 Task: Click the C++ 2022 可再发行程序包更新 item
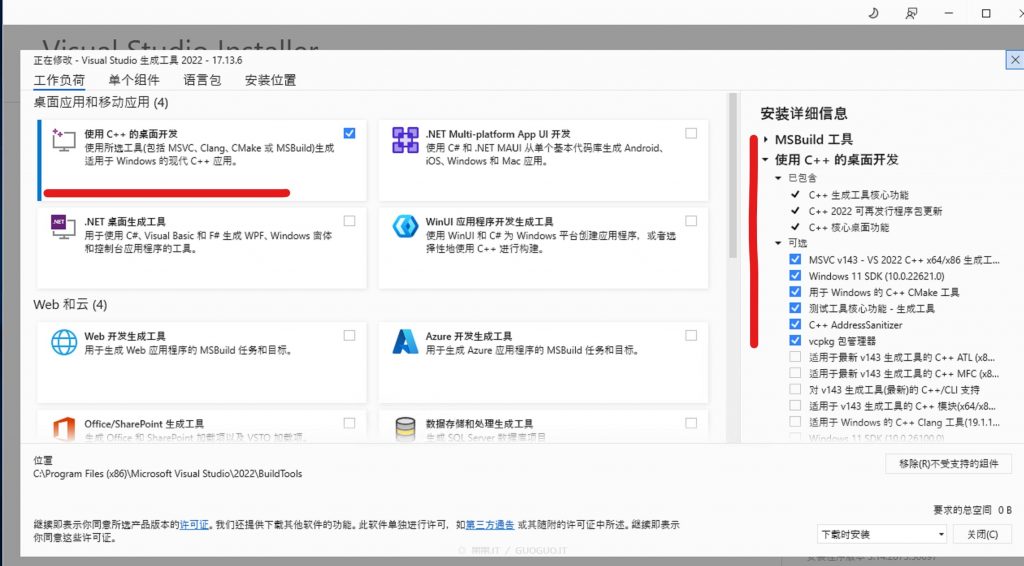coord(875,211)
